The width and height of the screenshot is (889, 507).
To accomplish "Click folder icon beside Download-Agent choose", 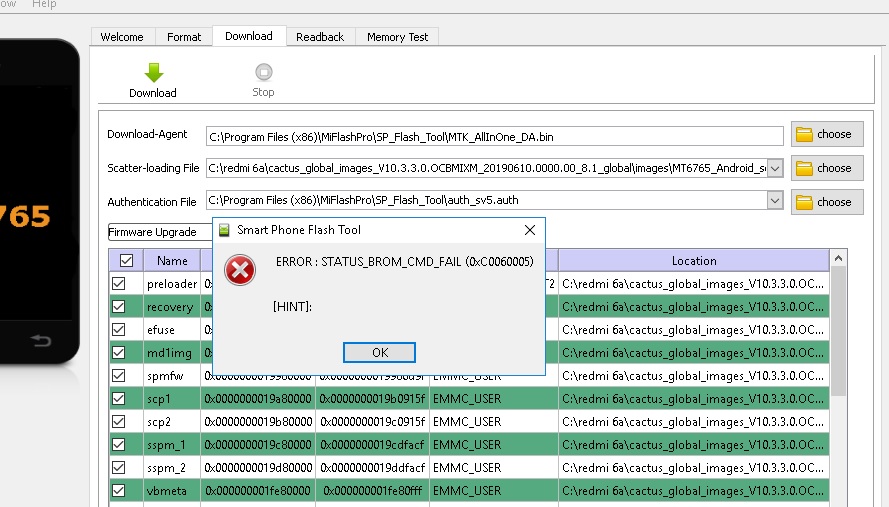I will 804,134.
